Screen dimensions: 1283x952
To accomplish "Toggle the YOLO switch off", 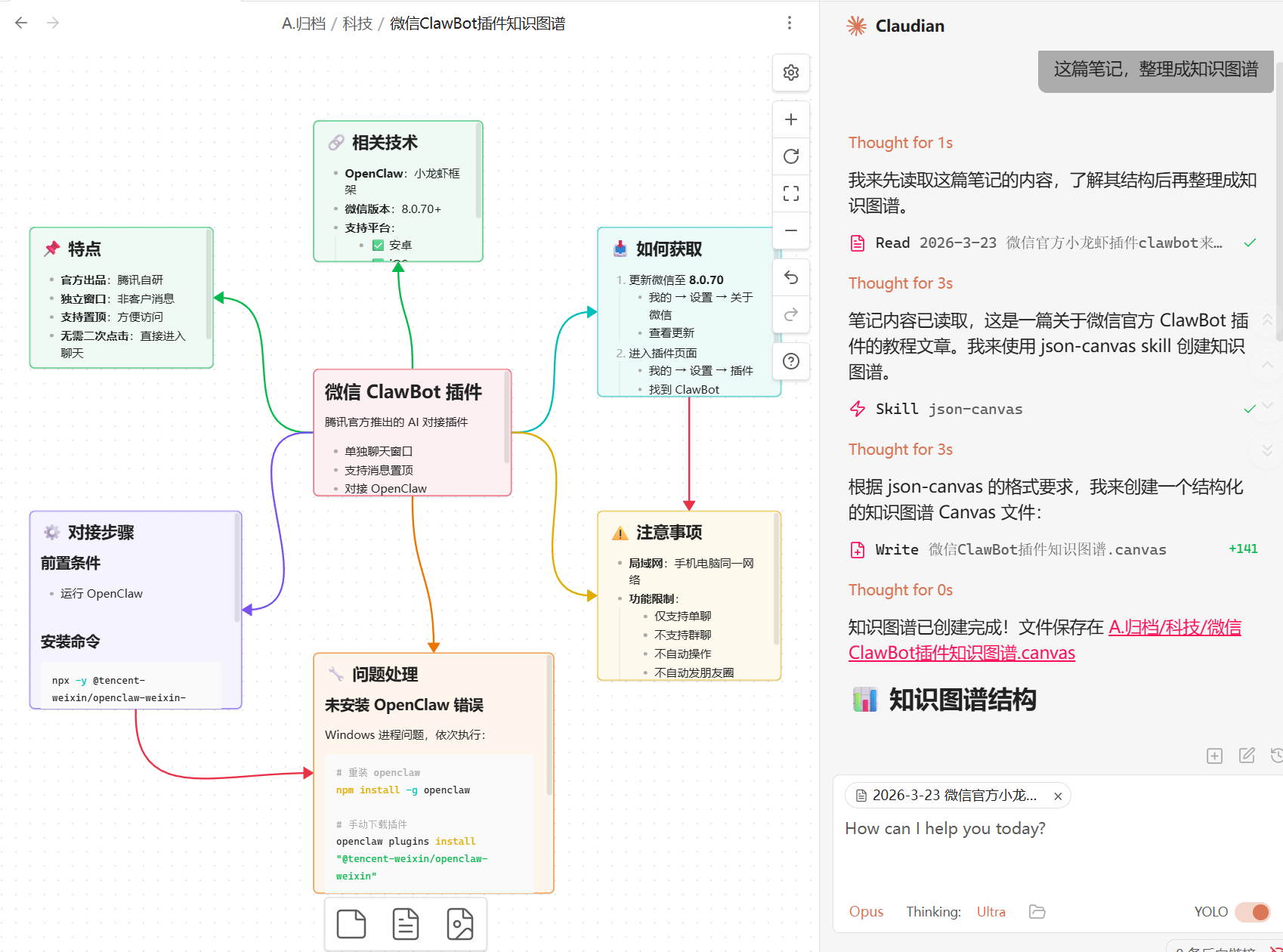I will pos(1251,912).
